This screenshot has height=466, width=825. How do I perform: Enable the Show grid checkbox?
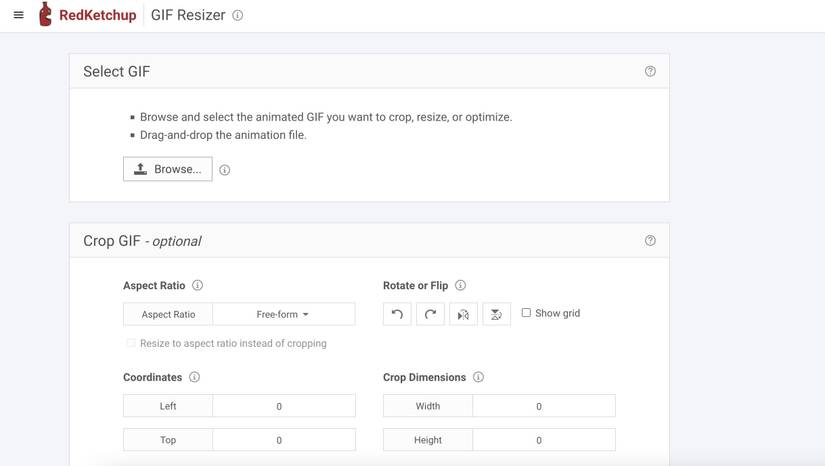click(x=526, y=313)
